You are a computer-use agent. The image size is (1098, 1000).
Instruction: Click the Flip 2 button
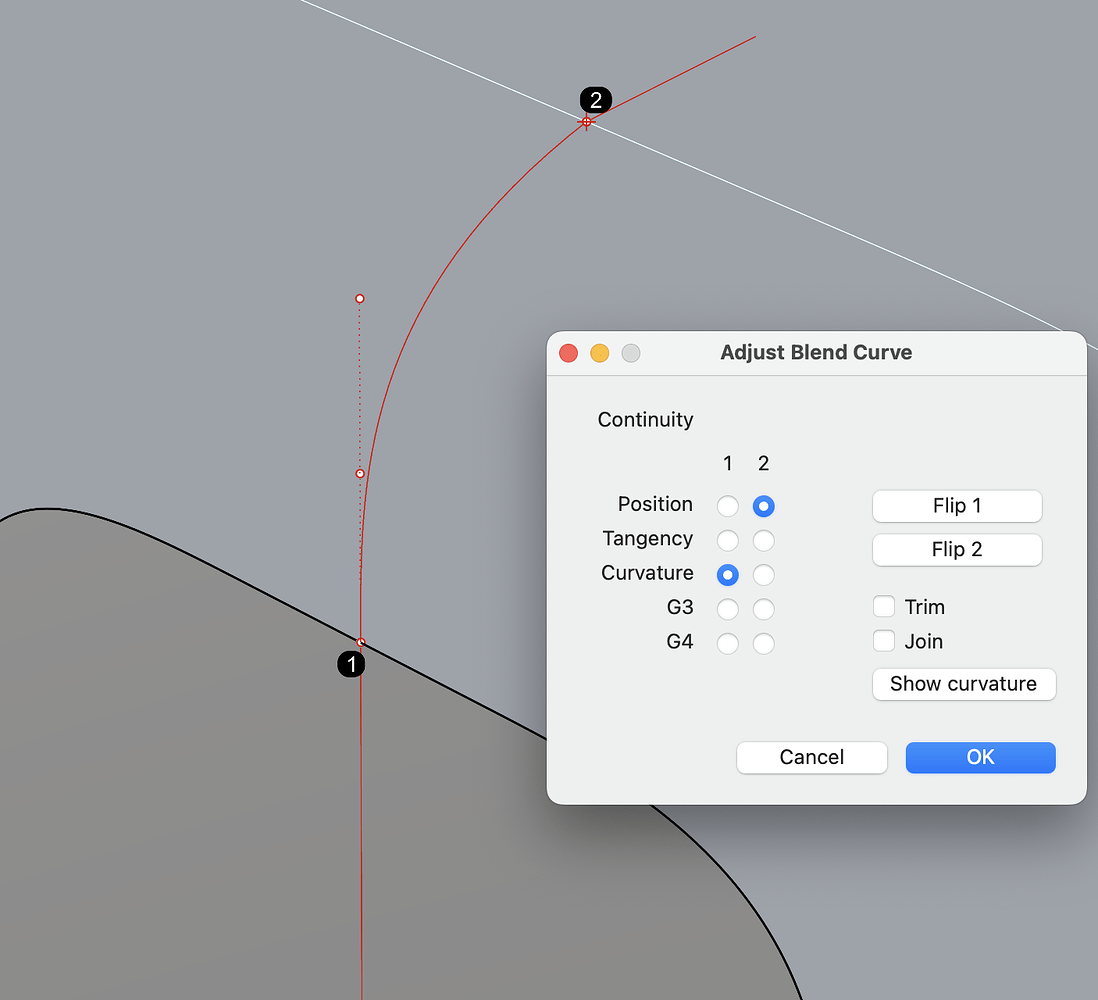click(956, 549)
